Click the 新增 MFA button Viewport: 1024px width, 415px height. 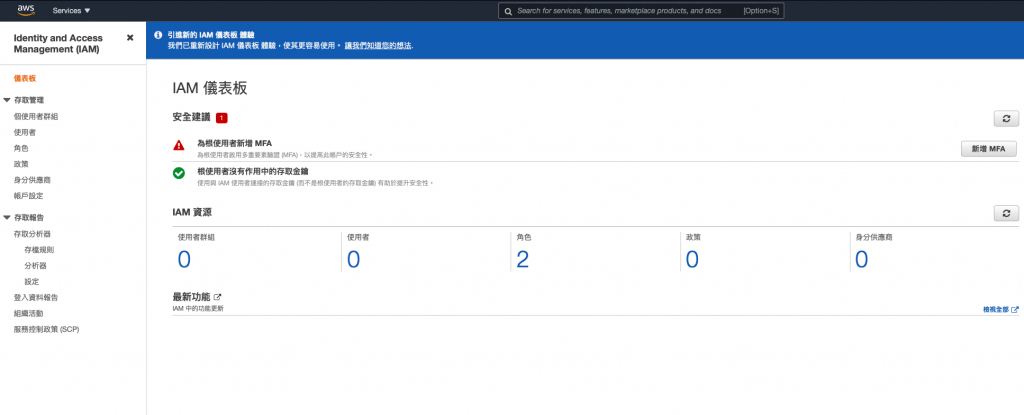[x=989, y=149]
